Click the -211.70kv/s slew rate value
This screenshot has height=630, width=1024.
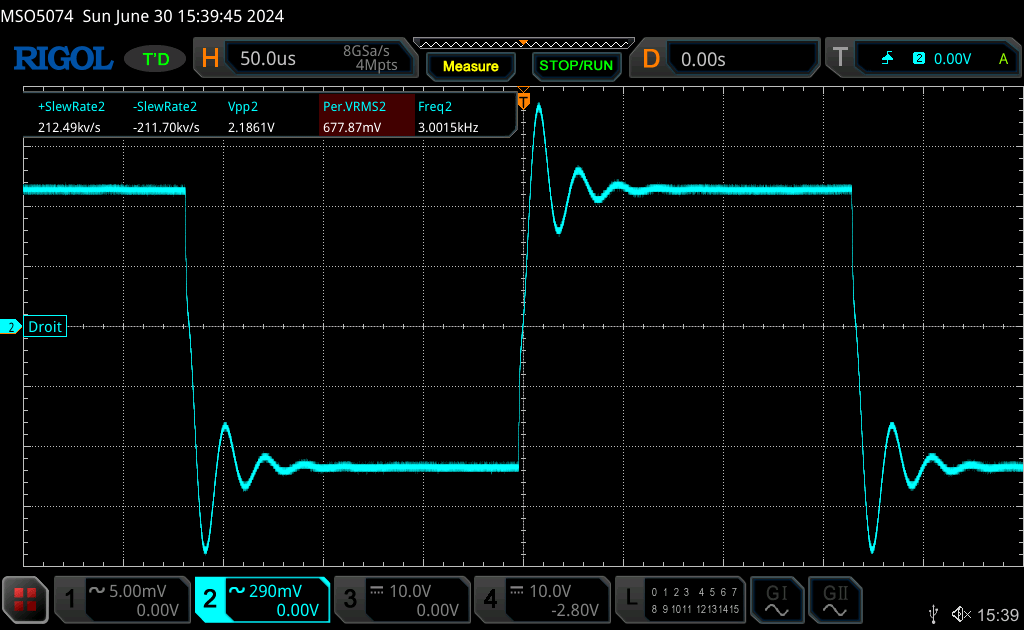click(x=166, y=127)
